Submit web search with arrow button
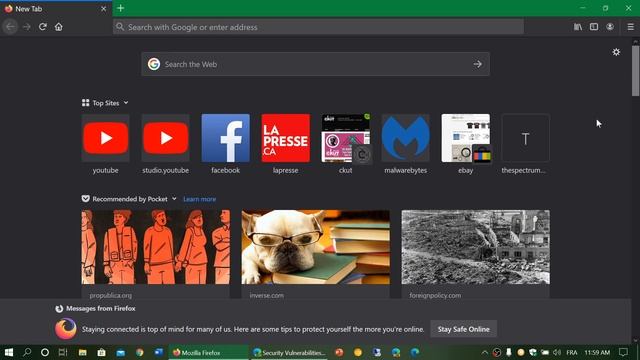This screenshot has height=360, width=640. (x=478, y=64)
